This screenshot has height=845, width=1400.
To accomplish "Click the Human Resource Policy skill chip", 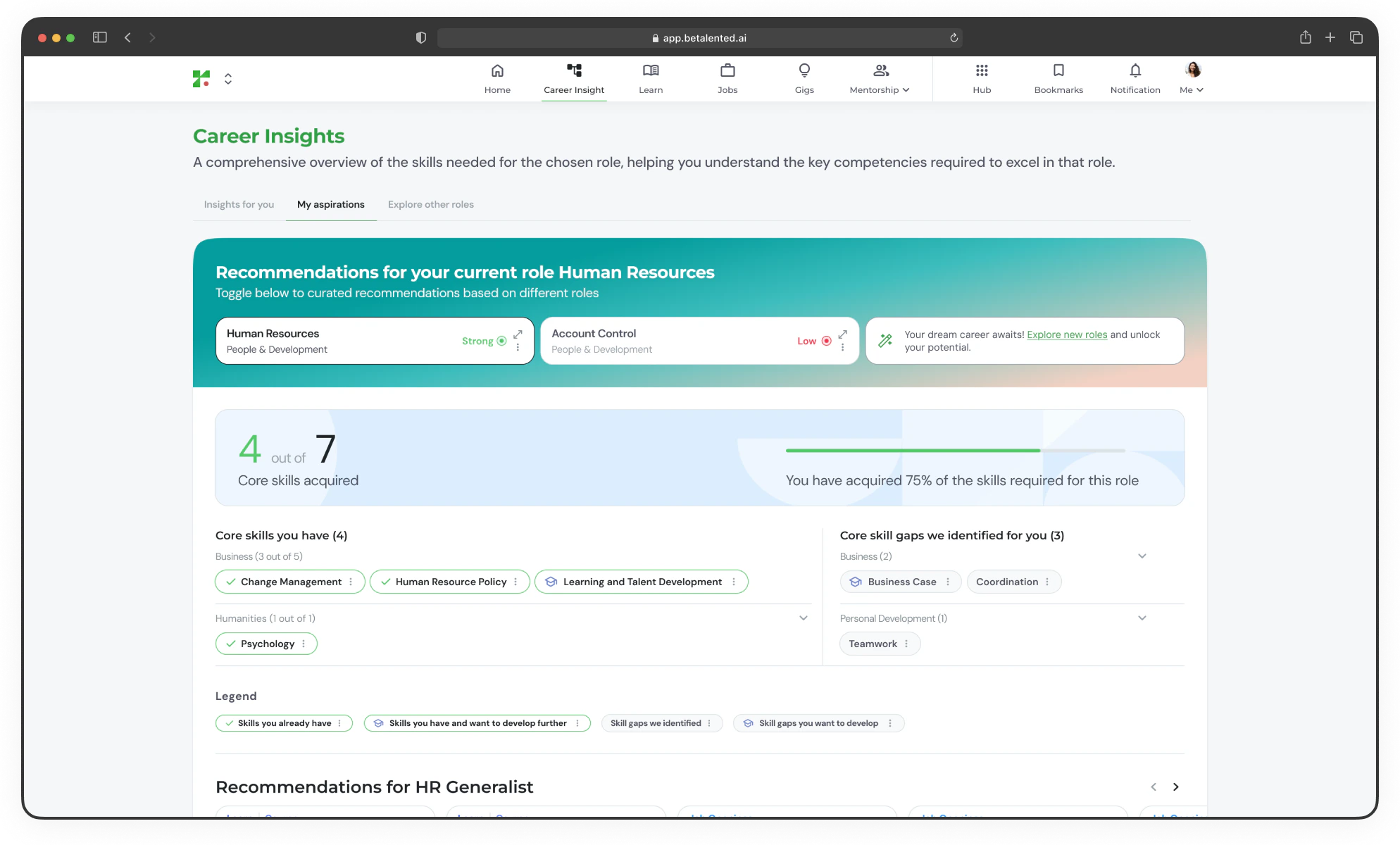I will click(449, 582).
